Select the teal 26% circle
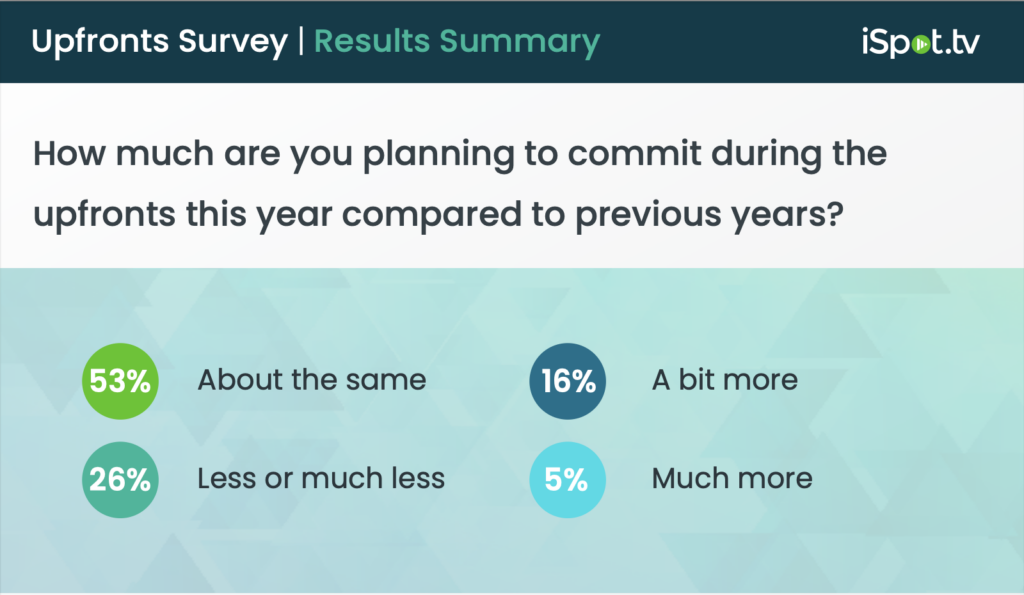Image resolution: width=1024 pixels, height=595 pixels. click(x=120, y=478)
